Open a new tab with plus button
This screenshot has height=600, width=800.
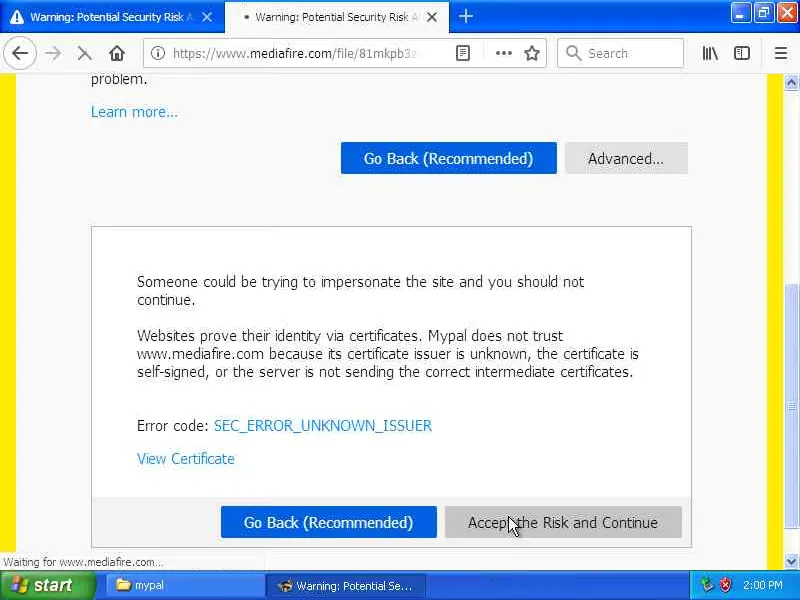point(465,17)
